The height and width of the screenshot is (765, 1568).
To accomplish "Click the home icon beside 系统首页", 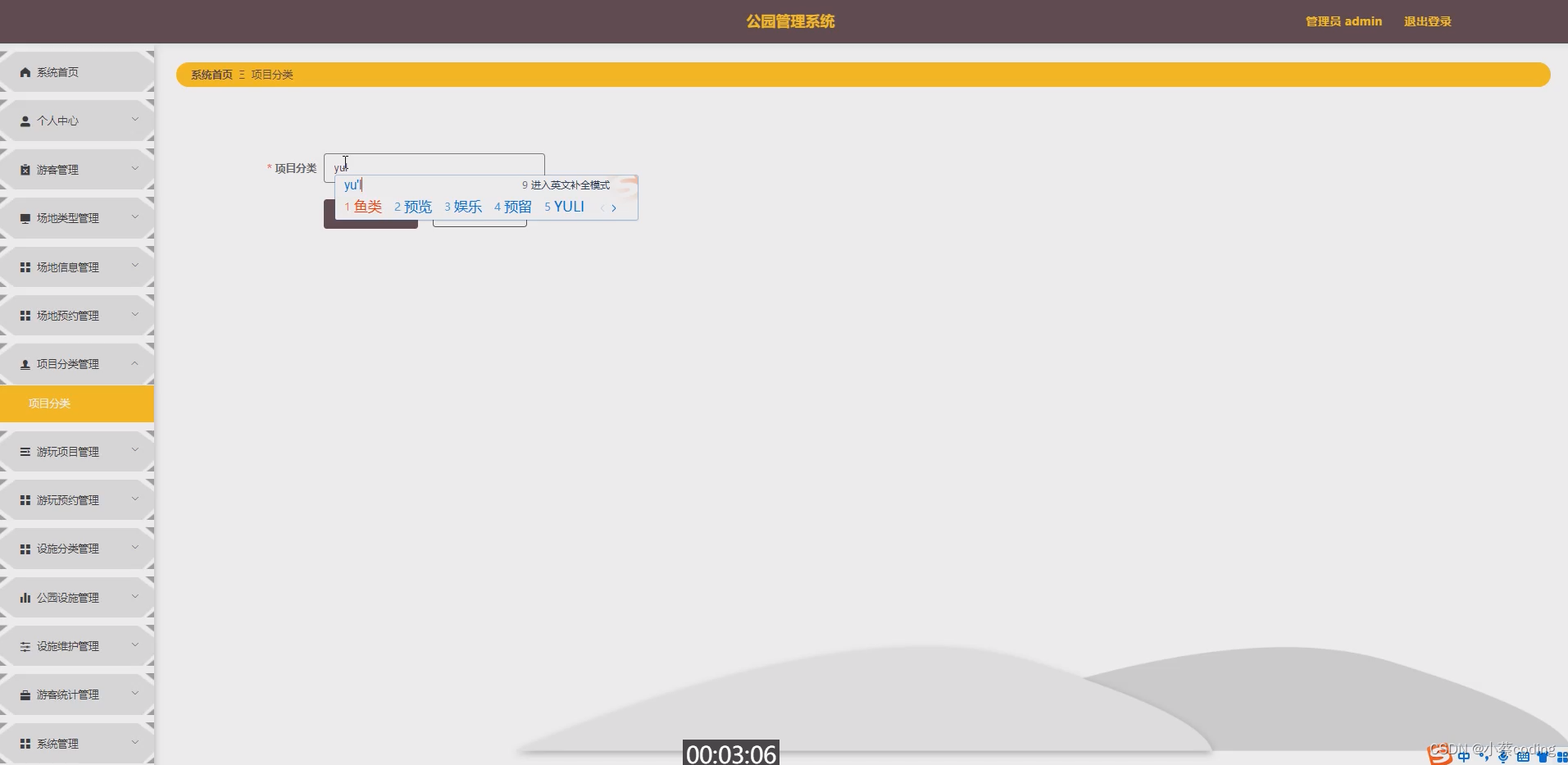I will click(25, 72).
